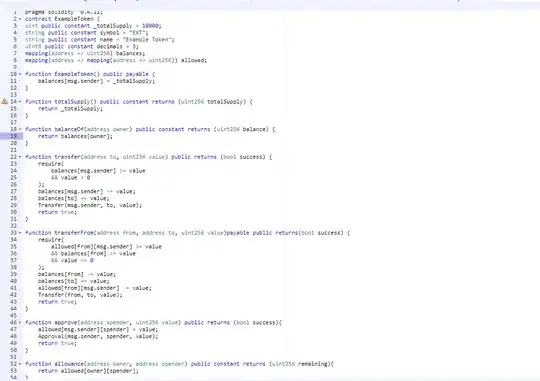Click 'Approval(msg.sender, spender, value);' line
The image size is (540, 381).
coord(98,336)
